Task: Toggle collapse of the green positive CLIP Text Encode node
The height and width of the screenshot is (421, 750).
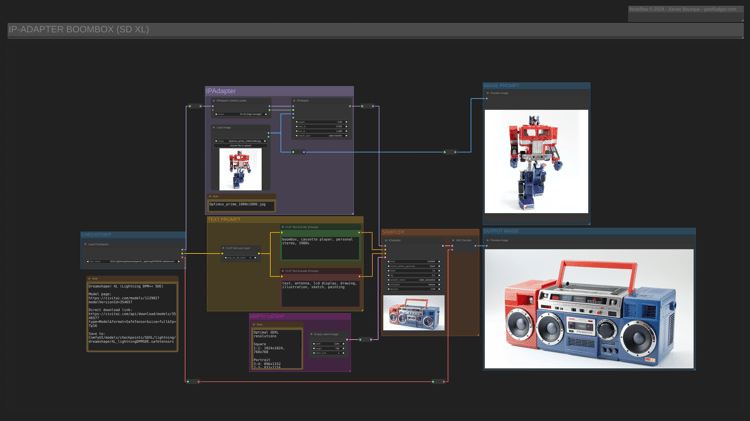Action: (x=284, y=228)
